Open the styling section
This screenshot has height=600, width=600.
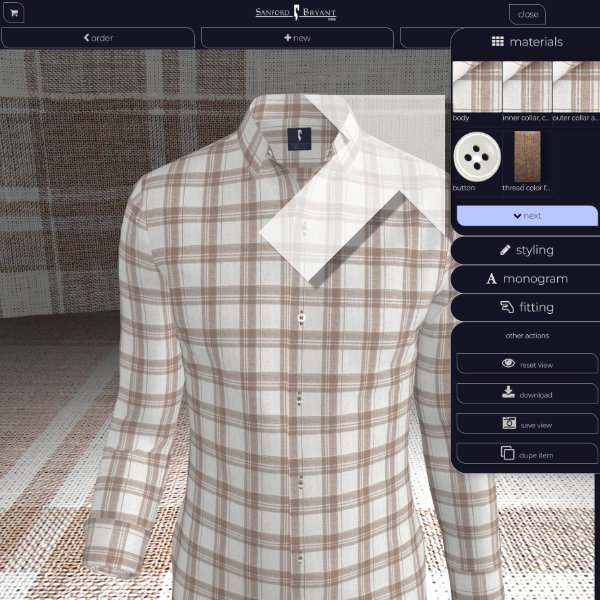[x=527, y=250]
